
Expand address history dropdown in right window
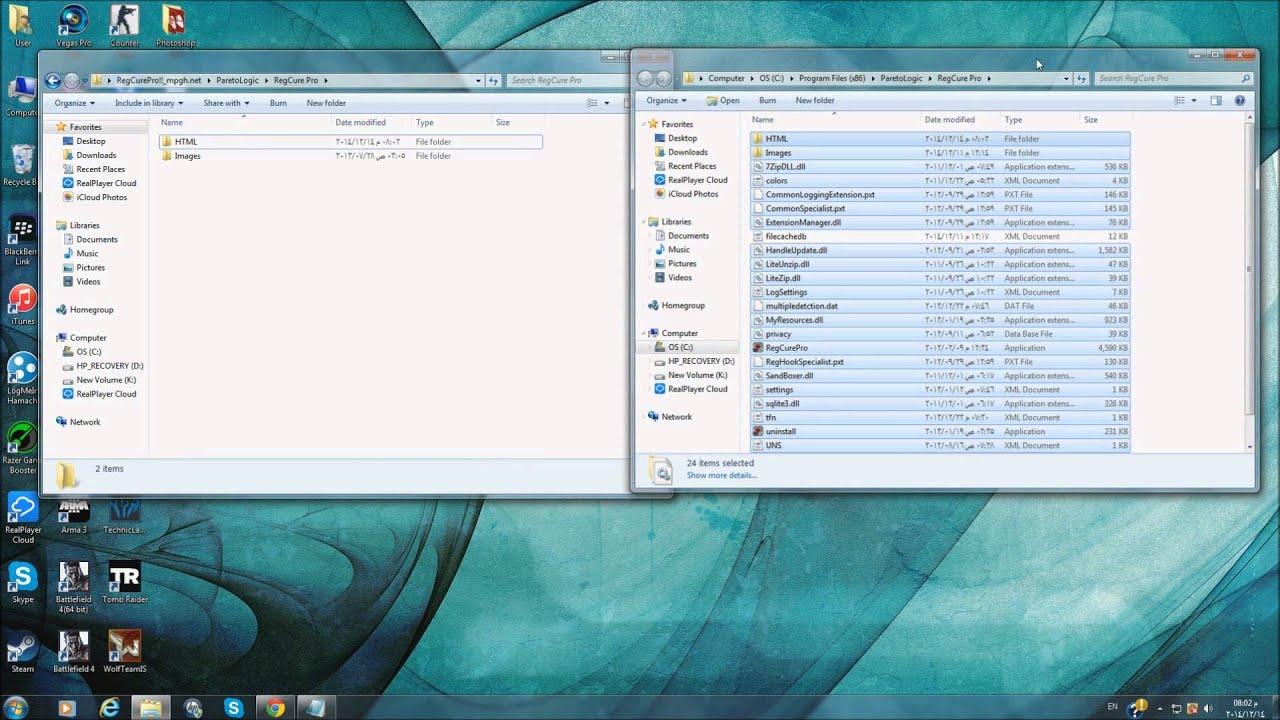tap(1066, 78)
